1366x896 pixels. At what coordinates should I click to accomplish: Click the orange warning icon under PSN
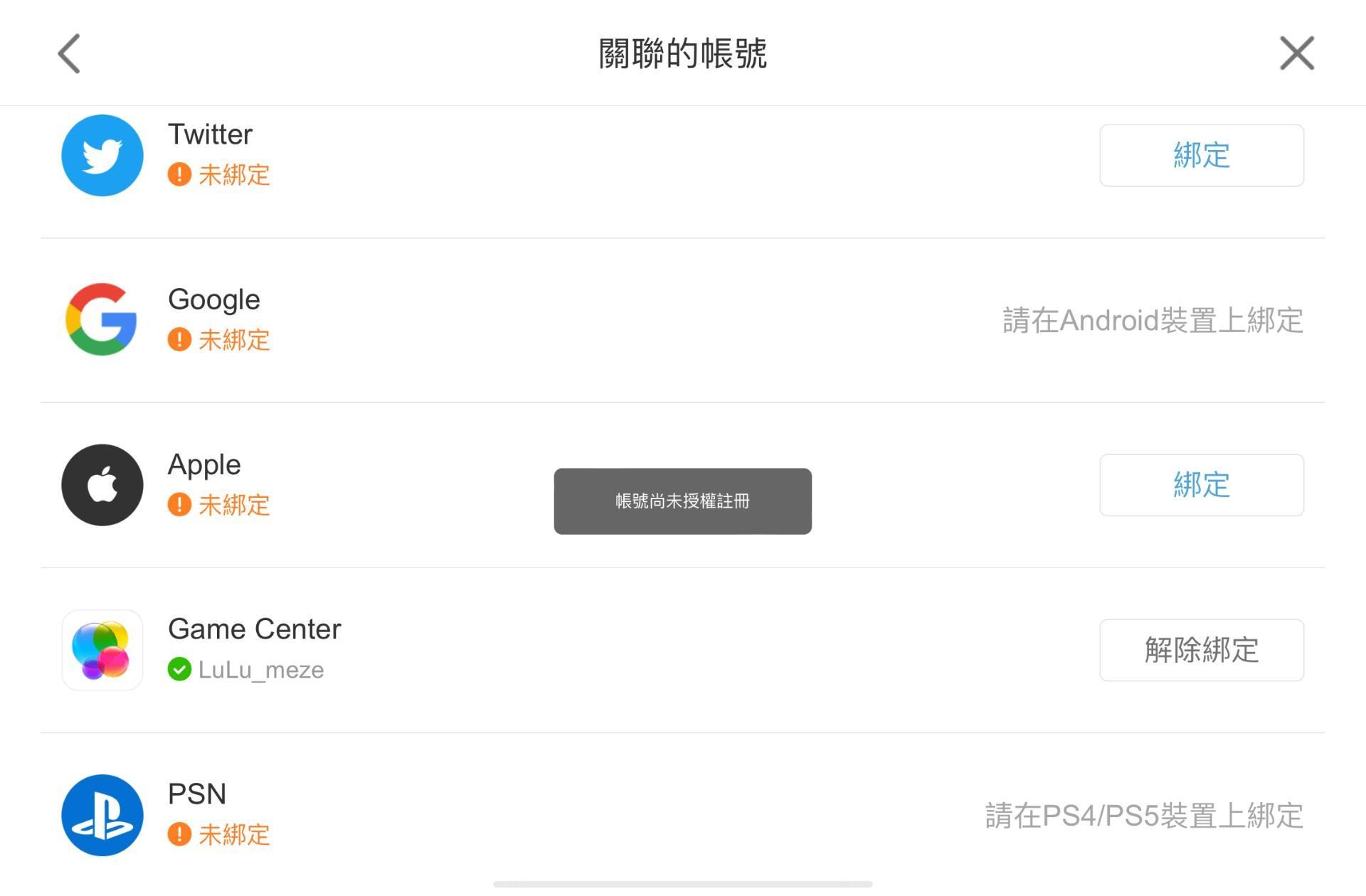179,834
